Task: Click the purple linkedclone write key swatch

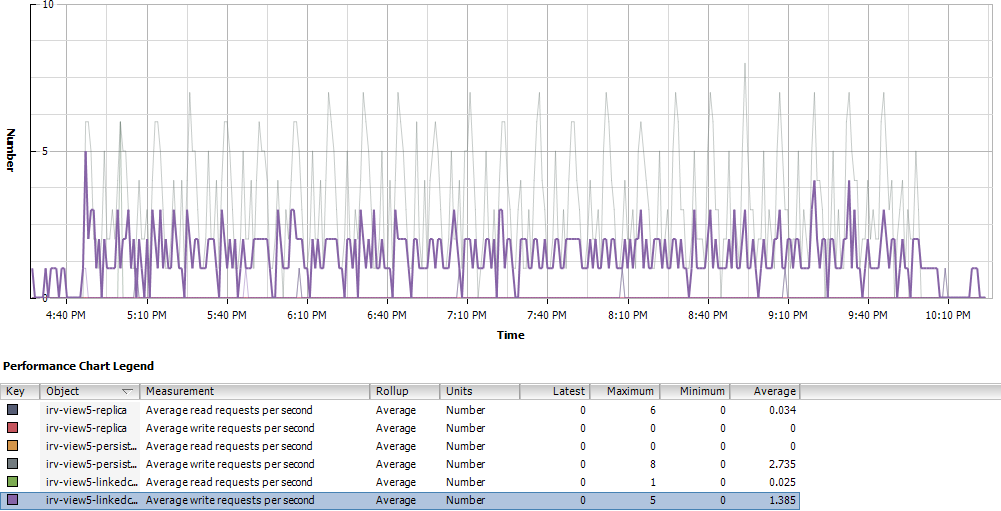Action: (12, 500)
